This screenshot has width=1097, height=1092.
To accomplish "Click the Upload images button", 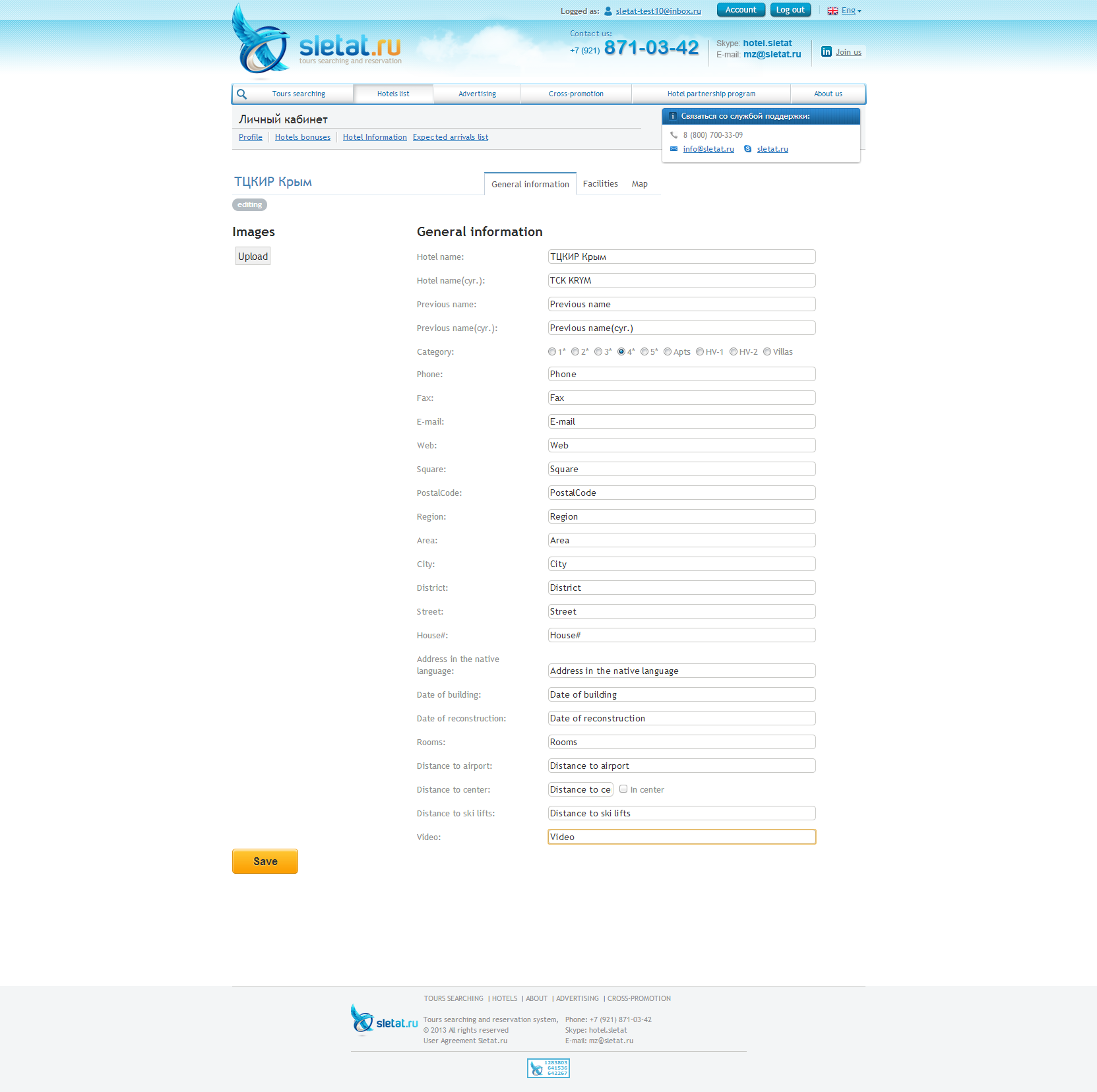I will [253, 257].
